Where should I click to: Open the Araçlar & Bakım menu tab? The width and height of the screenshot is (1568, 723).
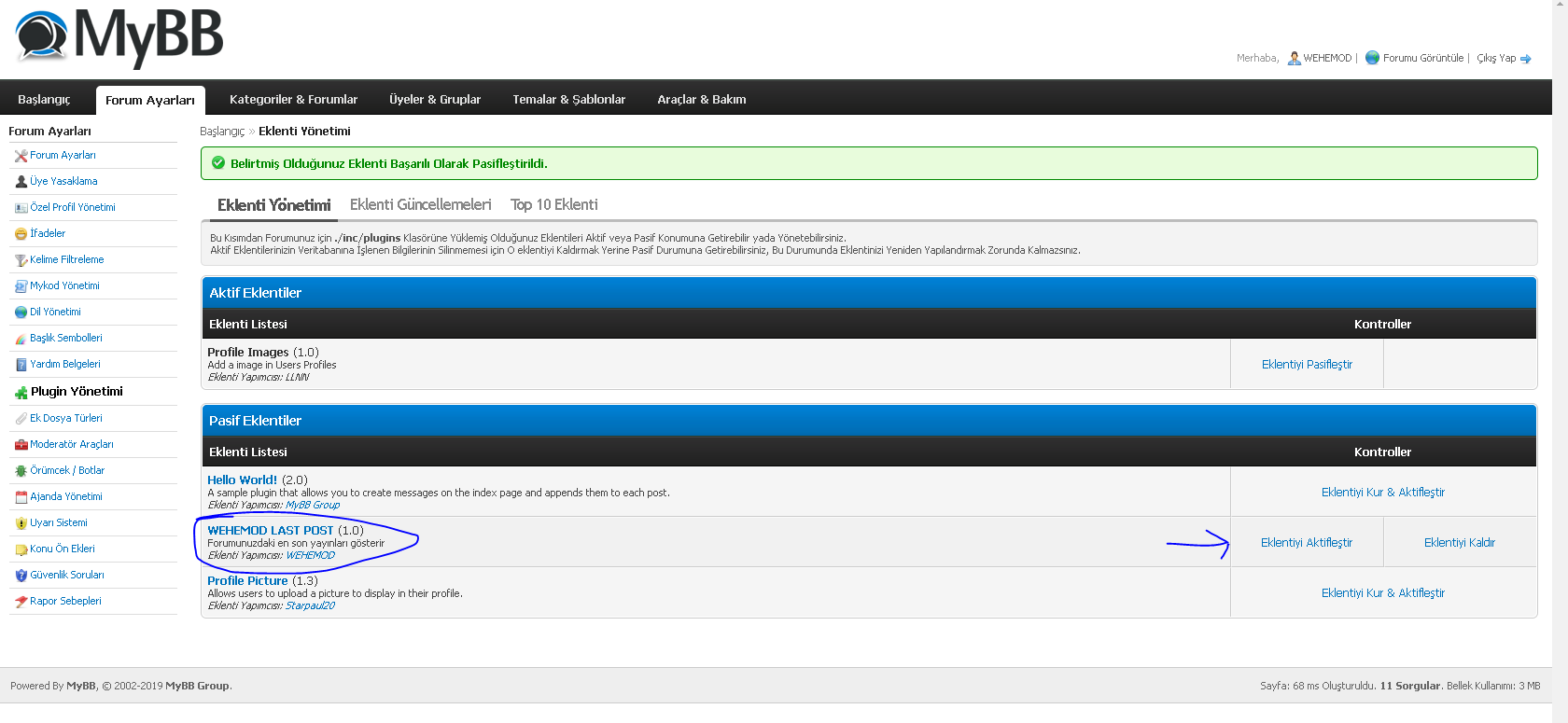[702, 99]
